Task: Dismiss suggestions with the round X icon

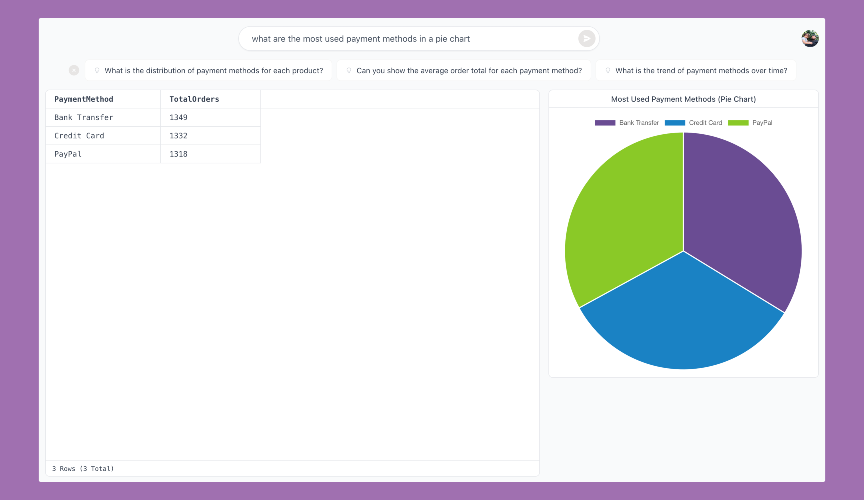Action: [74, 70]
